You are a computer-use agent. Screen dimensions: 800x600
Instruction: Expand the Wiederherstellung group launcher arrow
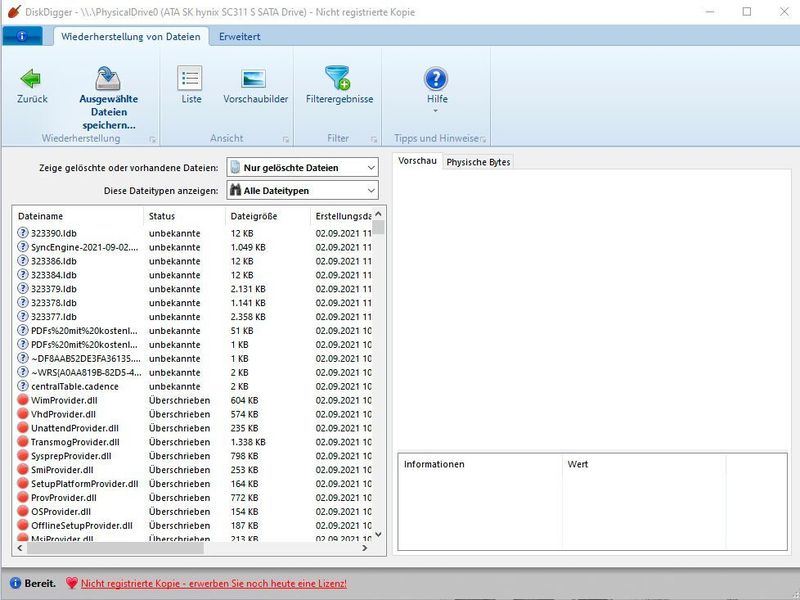coord(153,139)
